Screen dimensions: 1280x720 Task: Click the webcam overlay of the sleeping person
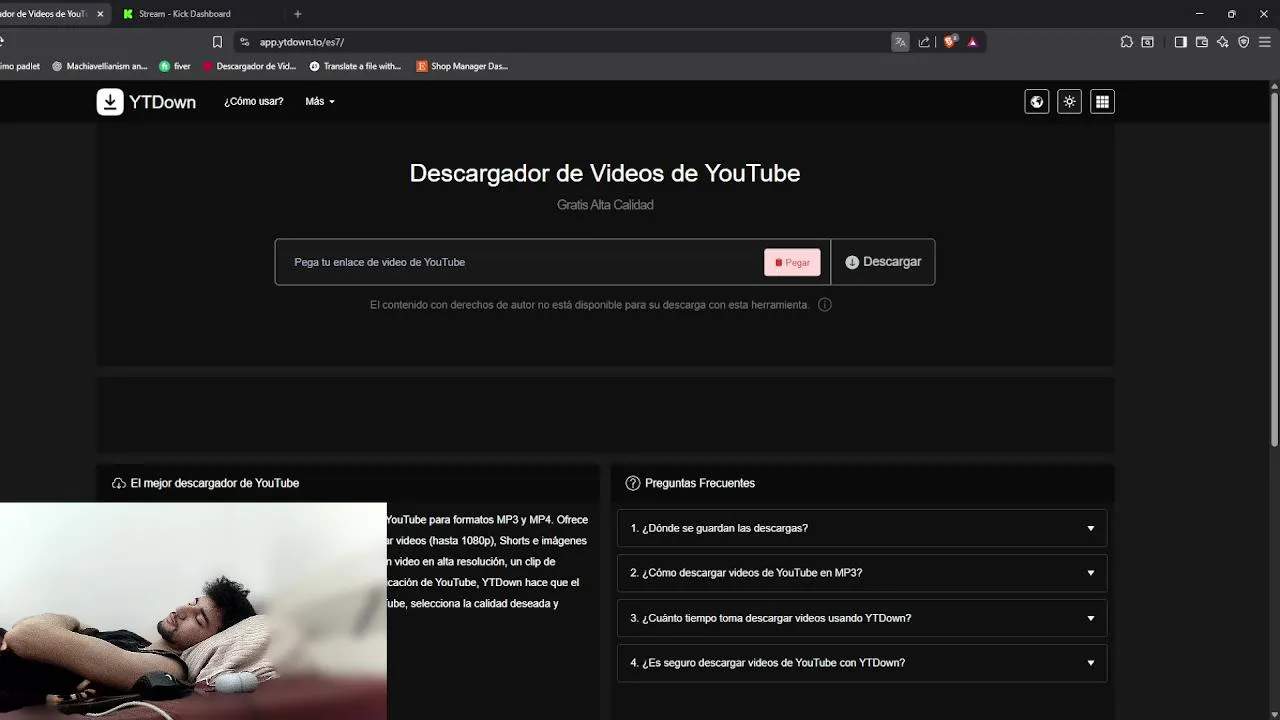193,611
